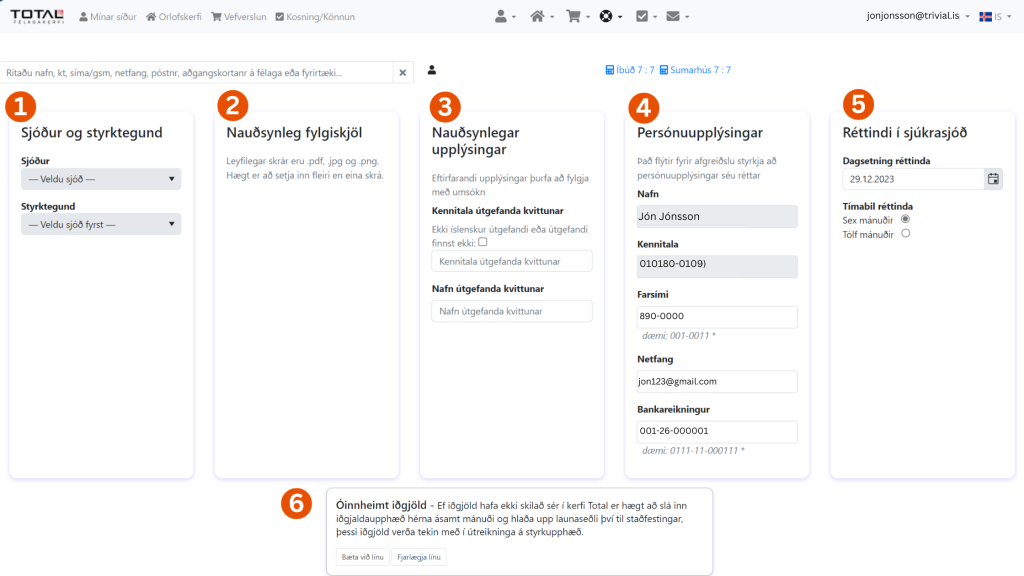
Task: Click the TOTAL Félagakerfi logo
Action: click(x=37, y=16)
